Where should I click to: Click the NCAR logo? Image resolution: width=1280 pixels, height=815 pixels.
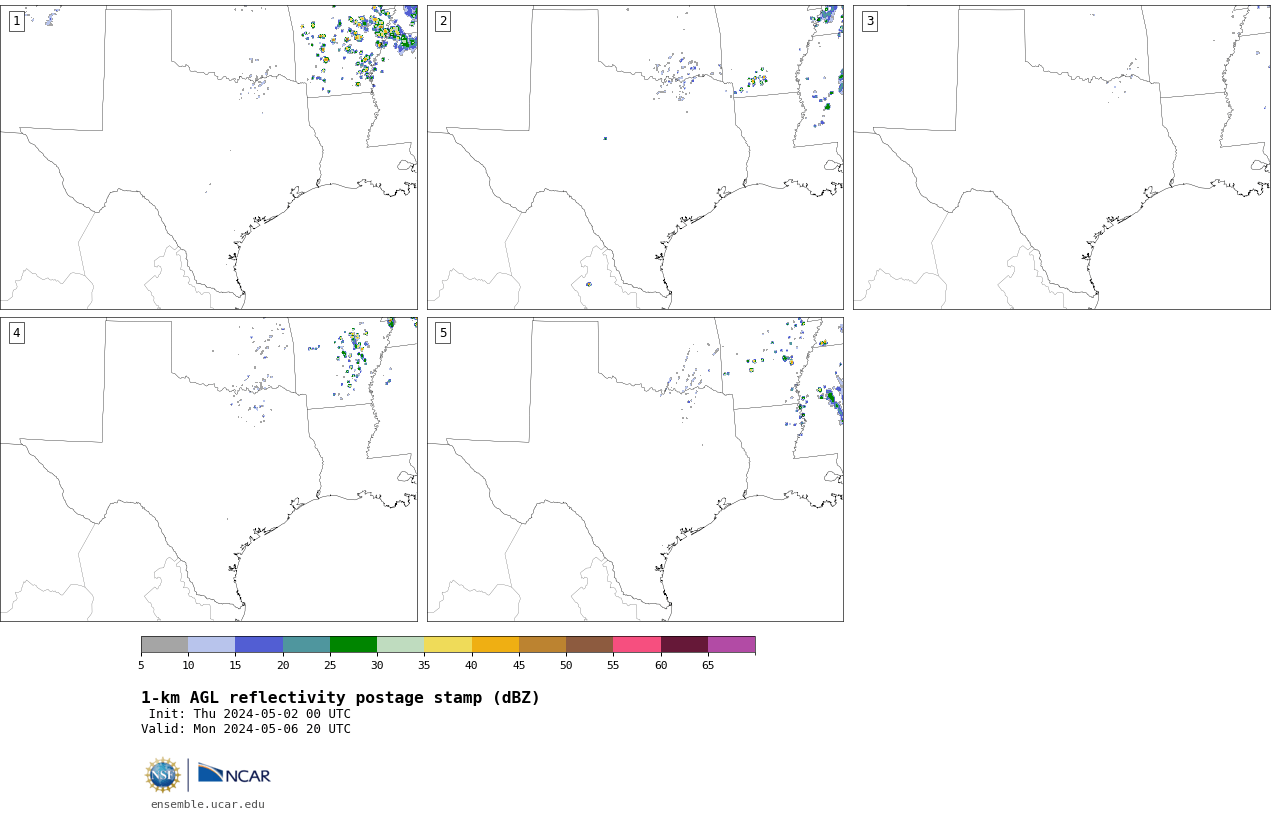coord(234,774)
